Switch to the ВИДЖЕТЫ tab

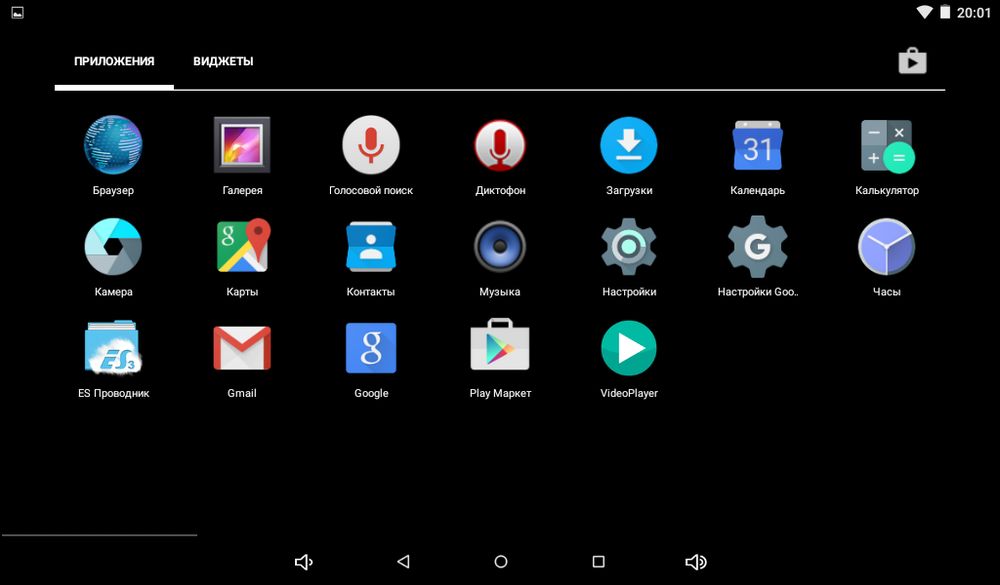tap(223, 61)
